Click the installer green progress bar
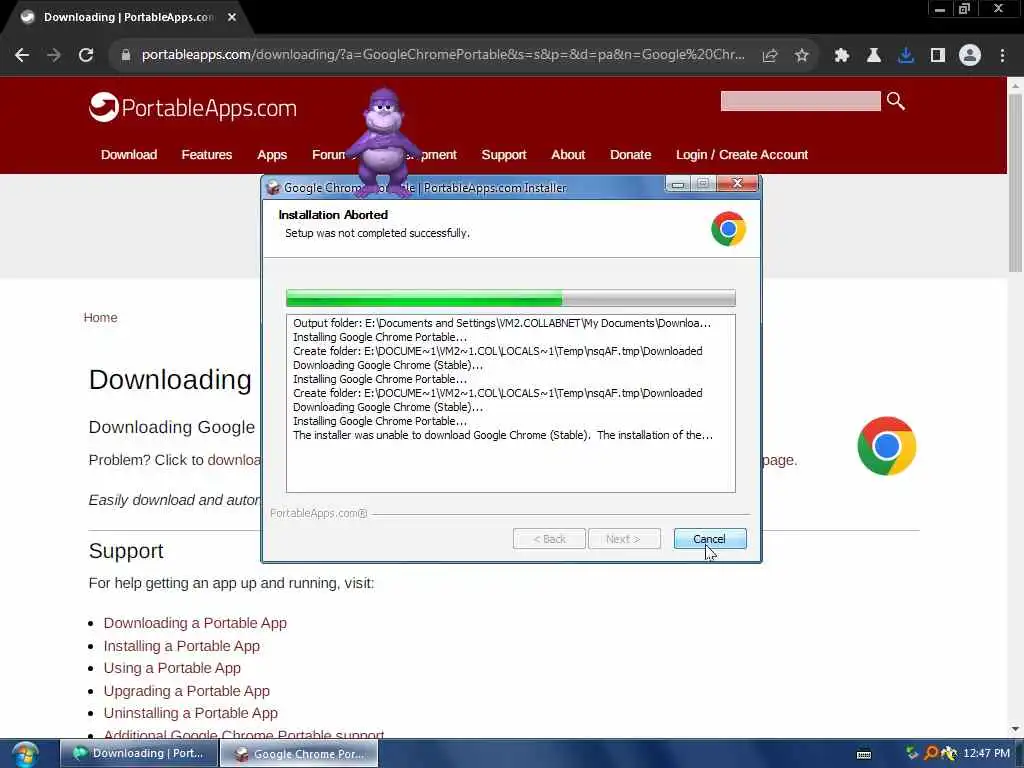Image resolution: width=1024 pixels, height=768 pixels. (x=511, y=298)
